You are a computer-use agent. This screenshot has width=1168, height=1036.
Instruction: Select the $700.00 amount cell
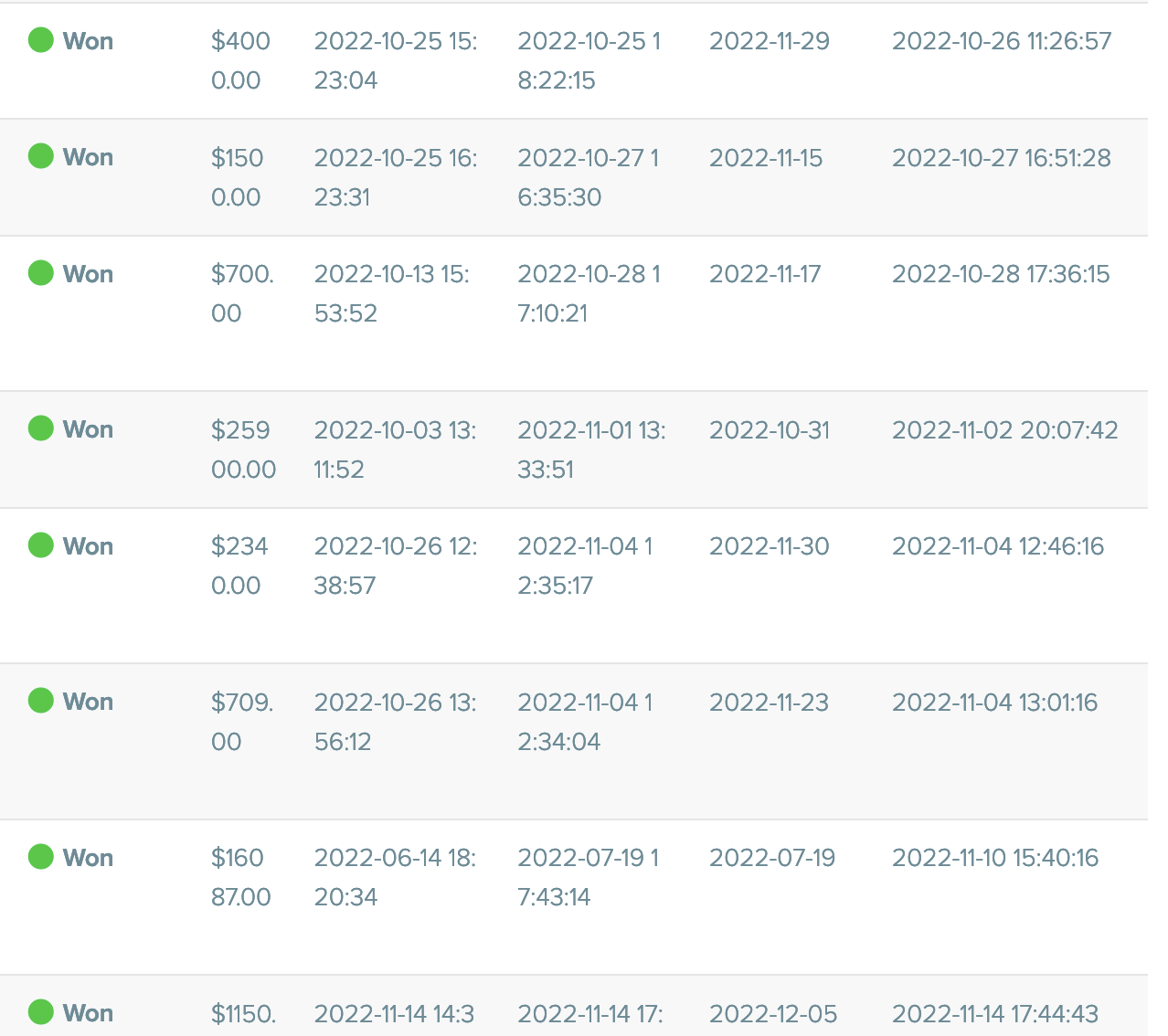tap(241, 293)
